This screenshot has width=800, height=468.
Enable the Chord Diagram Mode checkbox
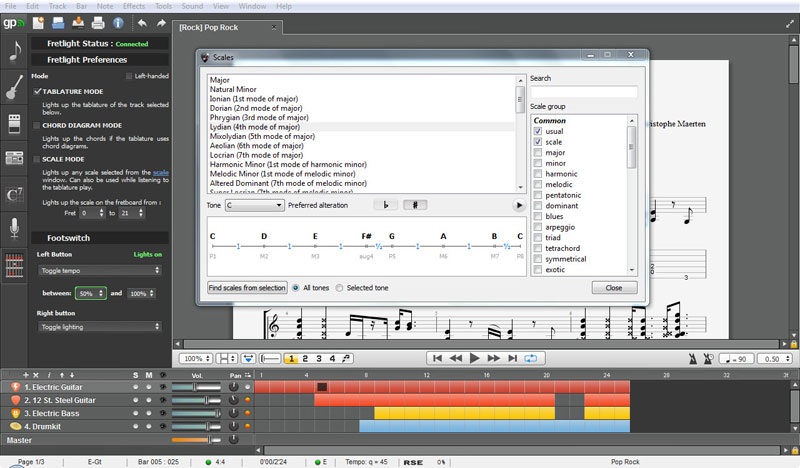point(37,126)
